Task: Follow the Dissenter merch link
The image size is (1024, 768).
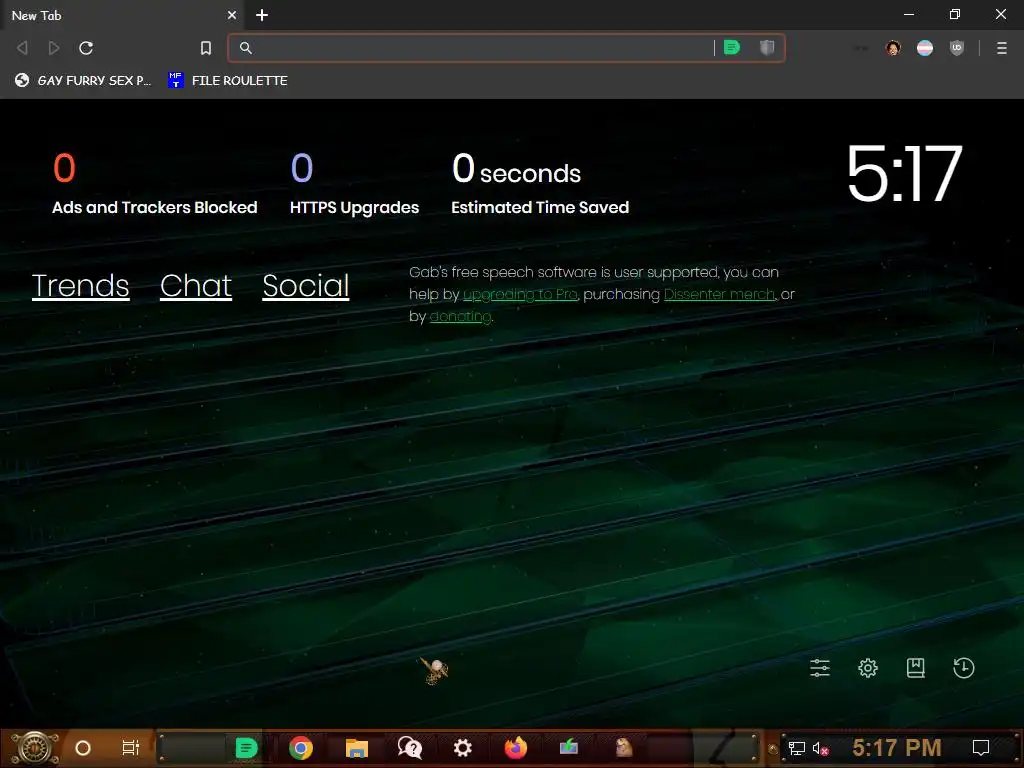Action: tap(719, 295)
